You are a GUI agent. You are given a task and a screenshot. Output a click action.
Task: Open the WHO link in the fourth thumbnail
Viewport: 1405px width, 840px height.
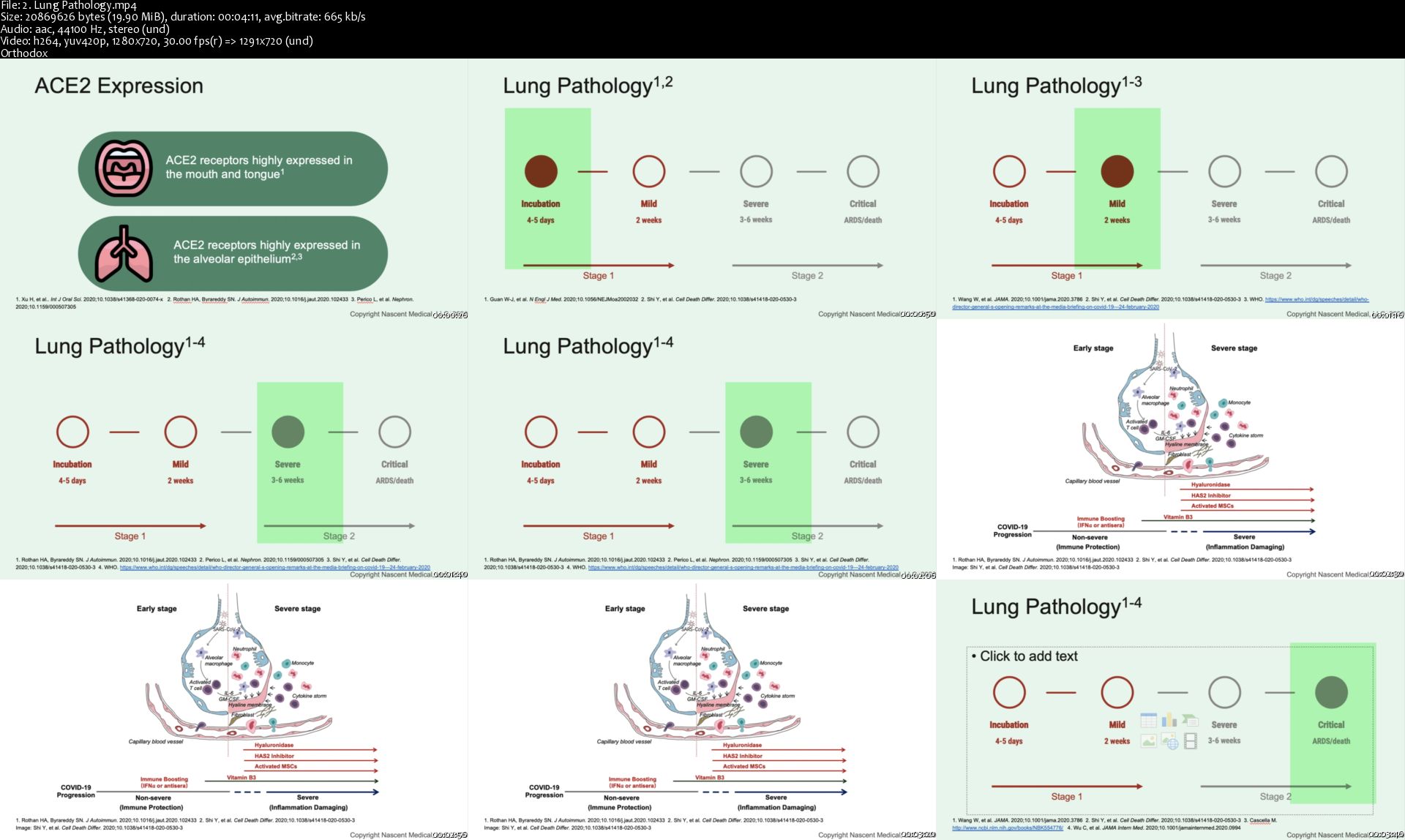click(x=274, y=567)
